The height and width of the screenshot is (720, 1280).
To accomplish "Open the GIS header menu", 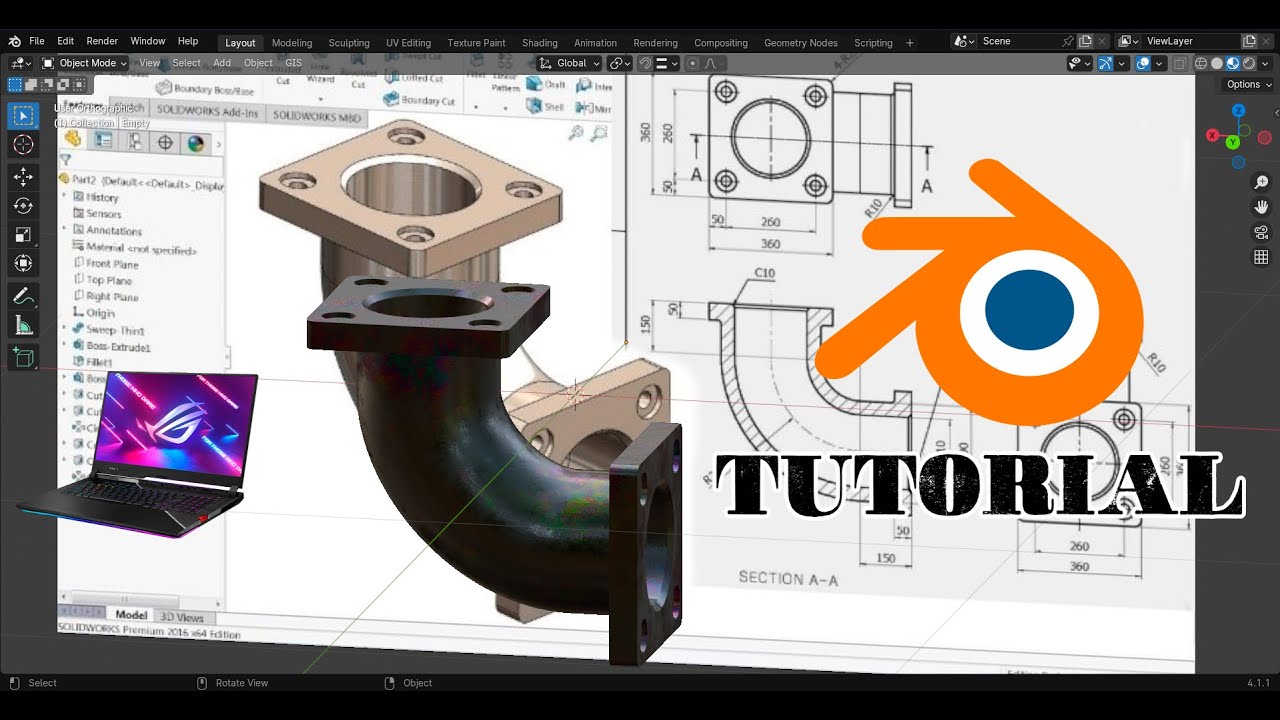I will click(293, 63).
